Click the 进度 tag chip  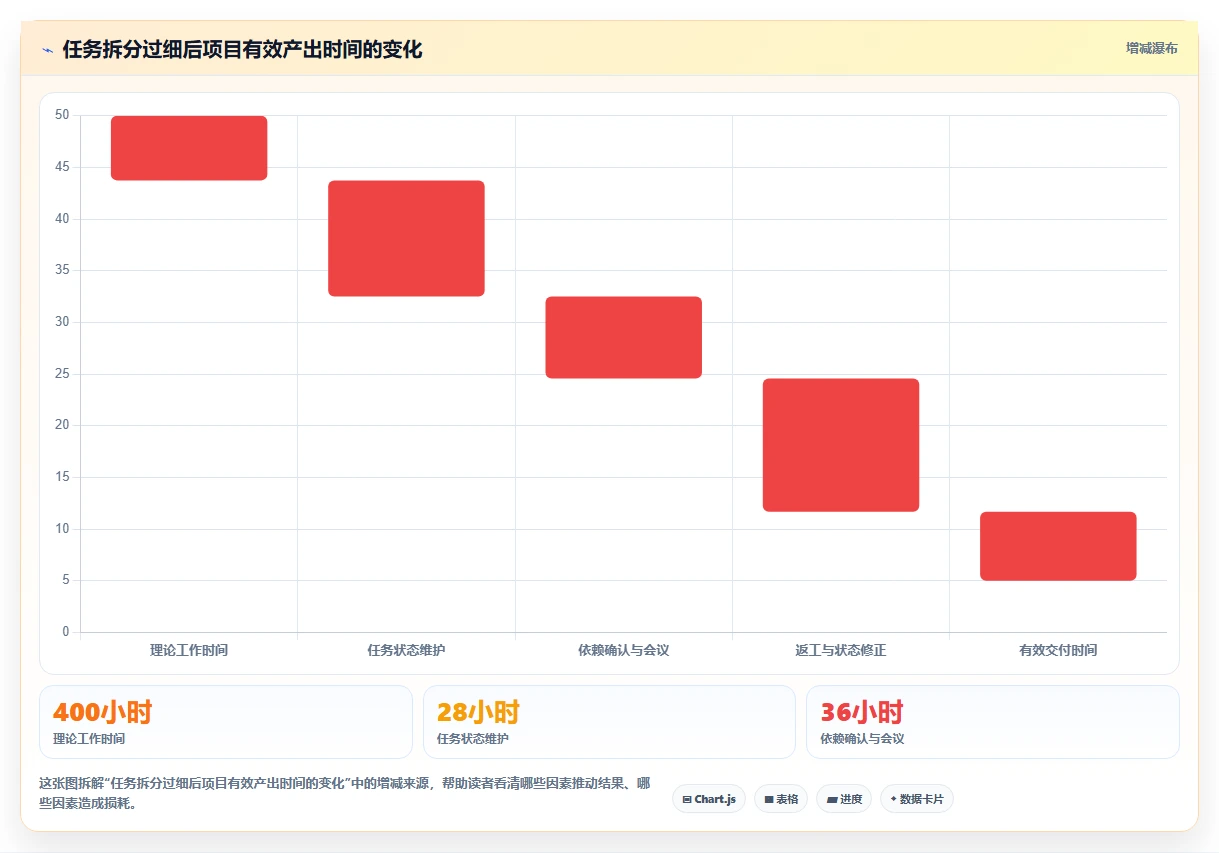pyautogui.click(x=844, y=799)
